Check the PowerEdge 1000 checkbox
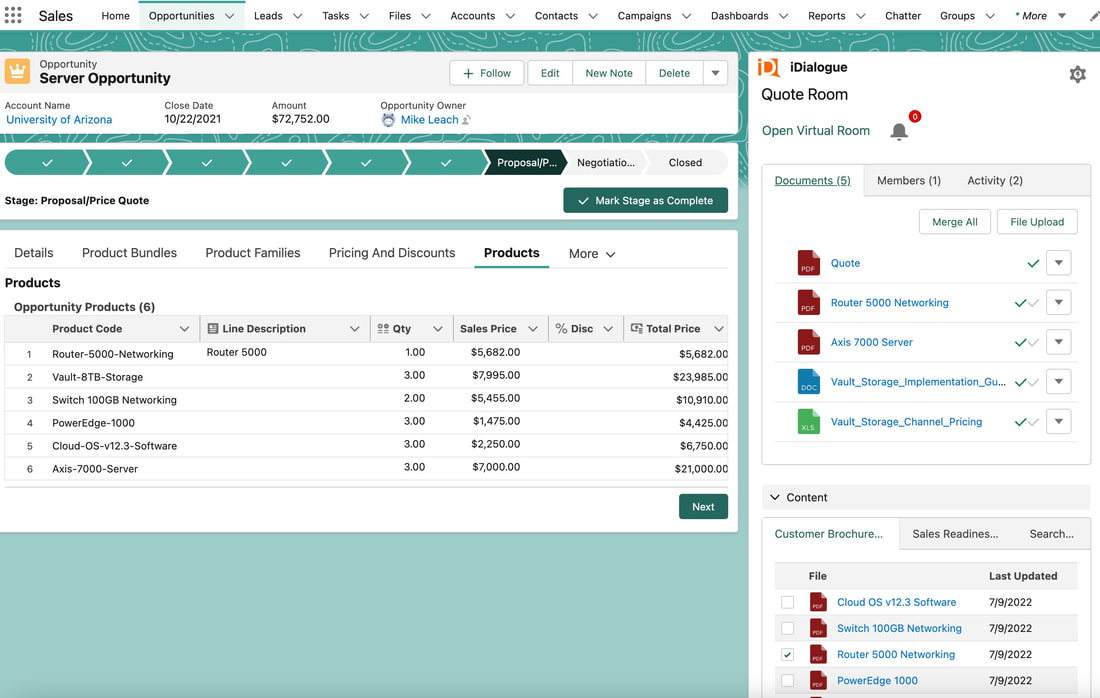 [x=787, y=680]
